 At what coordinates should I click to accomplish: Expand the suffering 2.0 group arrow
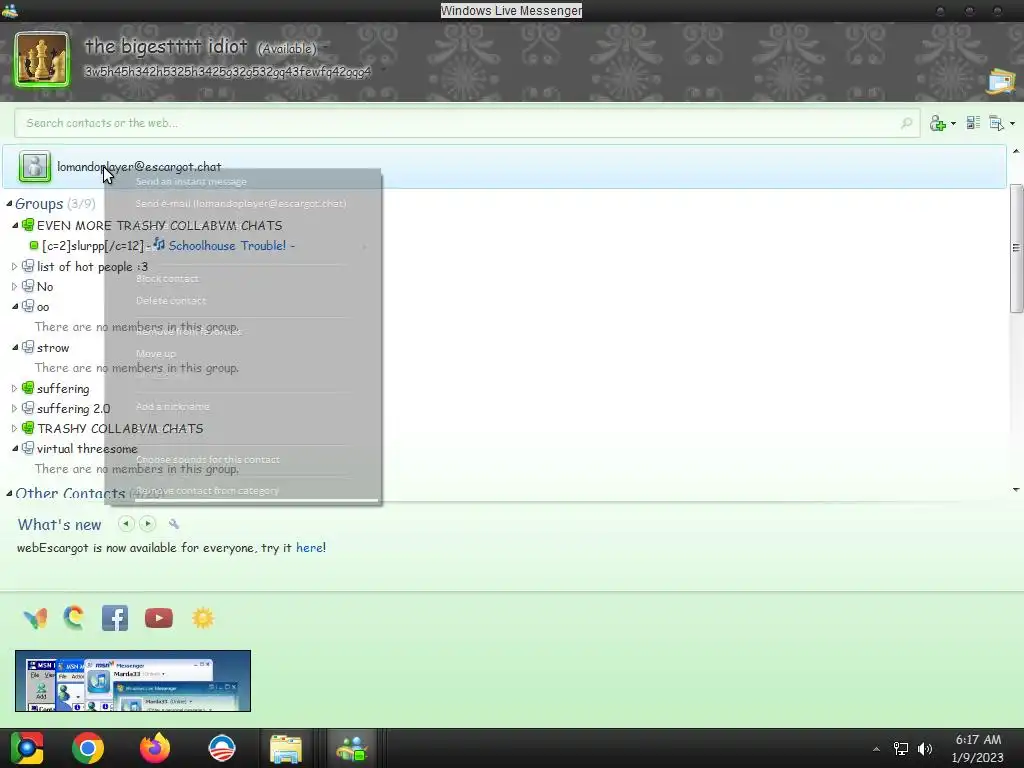coord(14,409)
